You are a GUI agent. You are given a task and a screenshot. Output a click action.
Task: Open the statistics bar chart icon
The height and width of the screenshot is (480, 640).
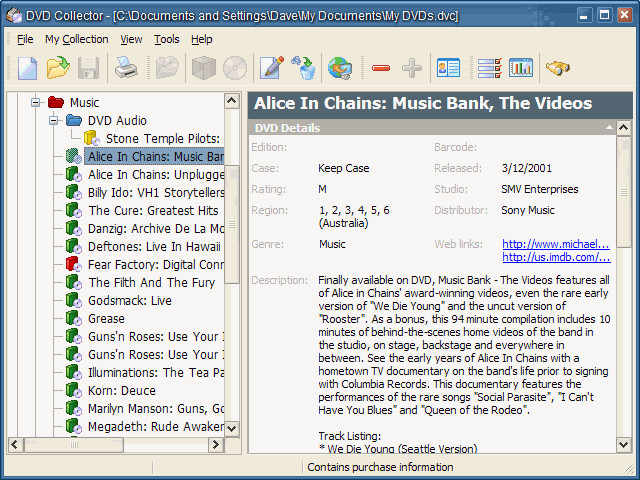pyautogui.click(x=521, y=67)
